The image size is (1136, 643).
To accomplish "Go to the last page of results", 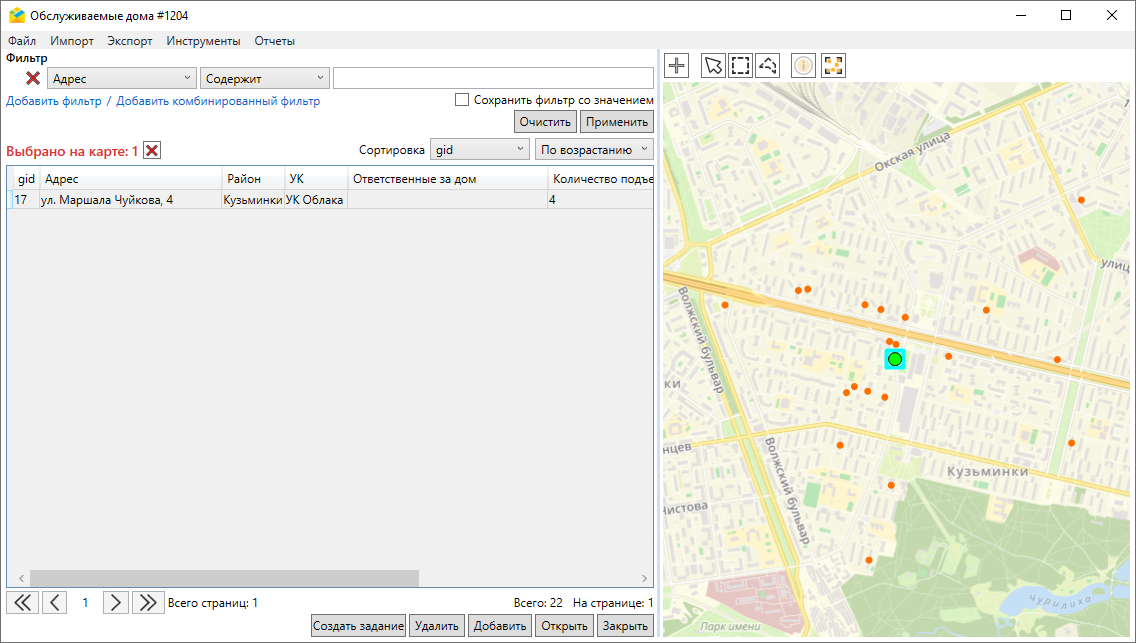I will 148,602.
